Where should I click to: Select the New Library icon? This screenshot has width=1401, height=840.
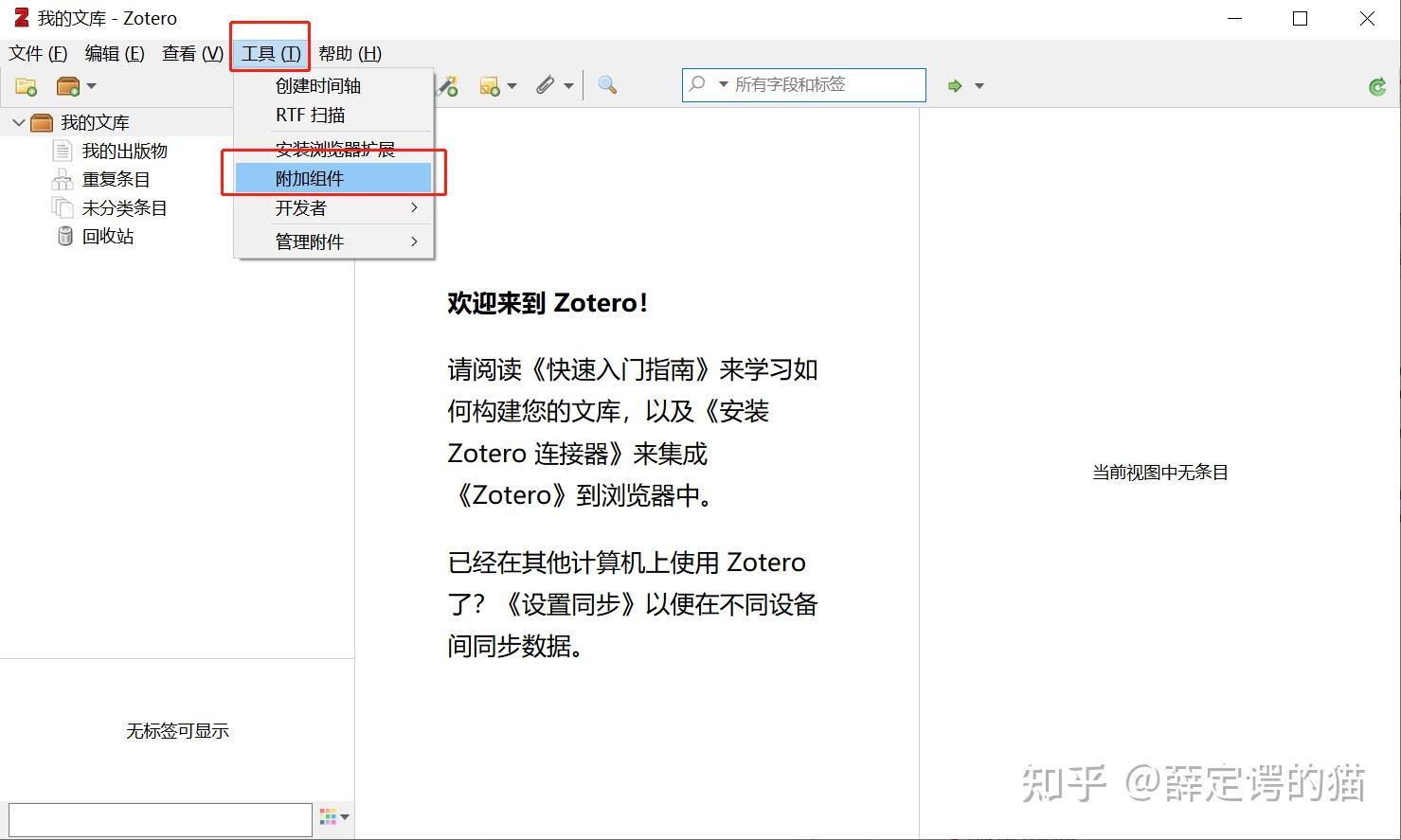point(70,85)
